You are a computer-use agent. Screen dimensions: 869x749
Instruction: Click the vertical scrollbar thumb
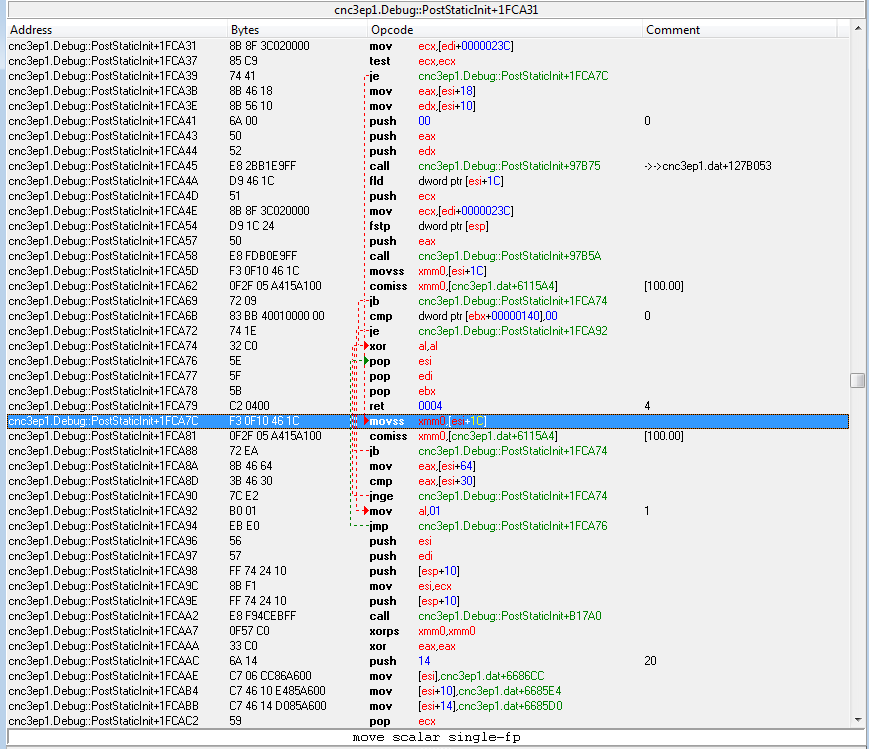pos(857,380)
